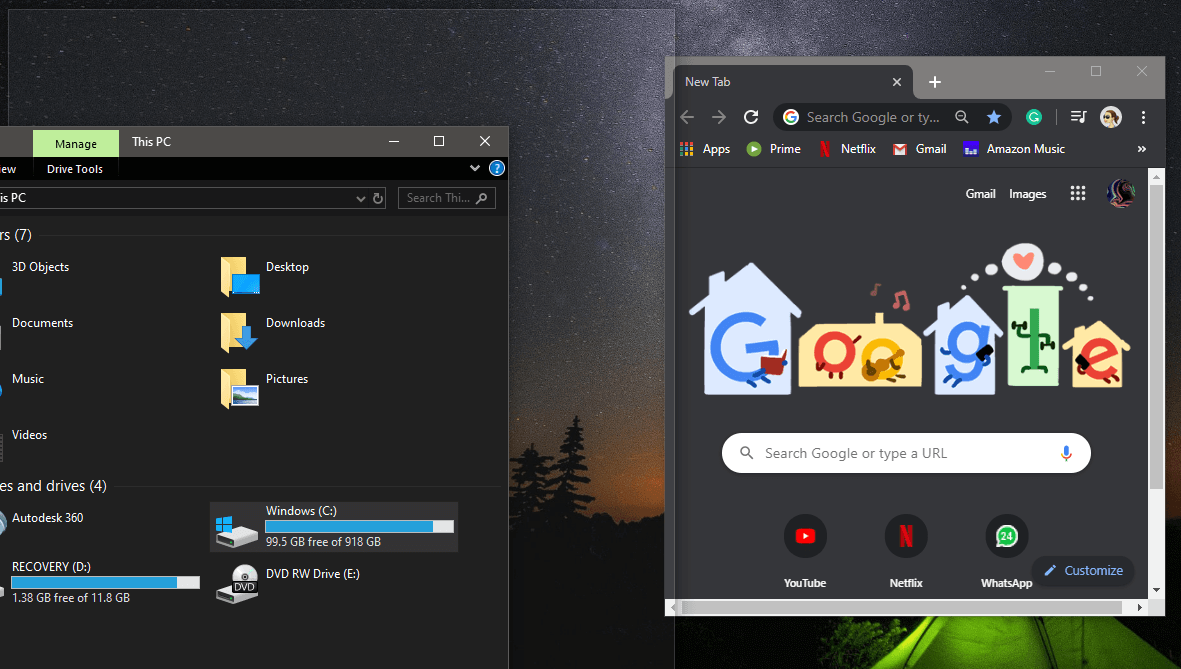
Task: Click the voice search microphone icon
Action: click(1066, 453)
